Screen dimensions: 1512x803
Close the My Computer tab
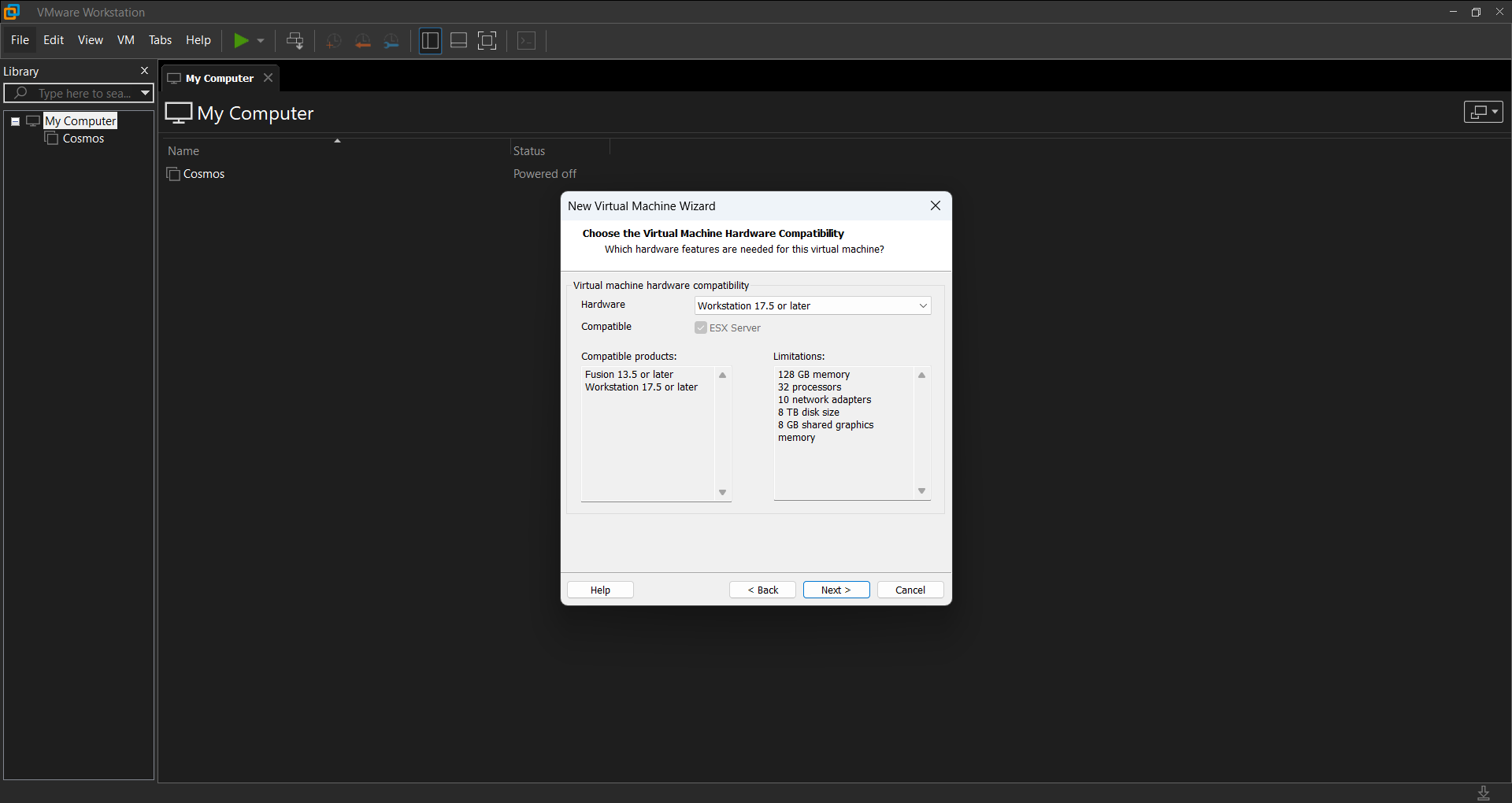click(x=269, y=78)
